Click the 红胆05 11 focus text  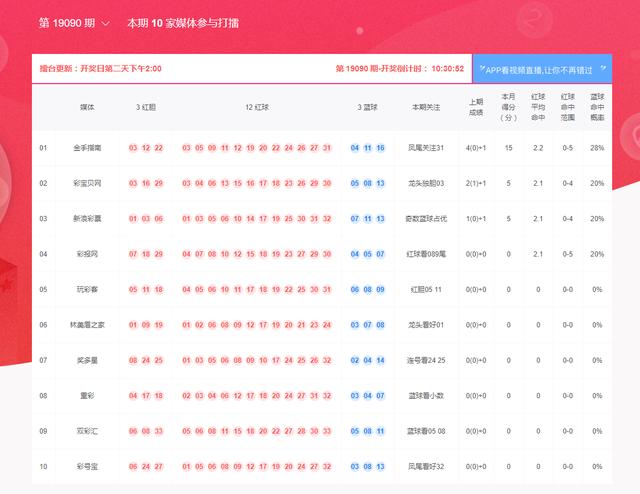pos(426,289)
